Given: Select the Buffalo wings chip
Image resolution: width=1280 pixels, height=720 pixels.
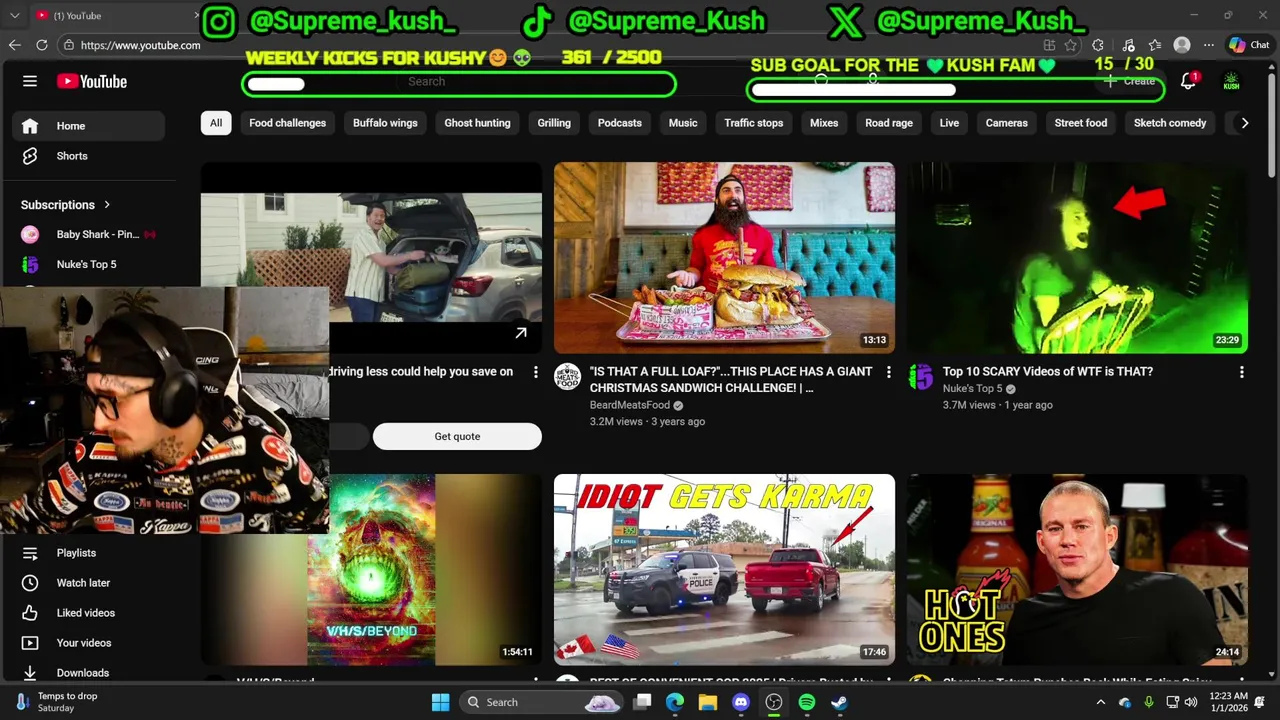Looking at the screenshot, I should [385, 123].
